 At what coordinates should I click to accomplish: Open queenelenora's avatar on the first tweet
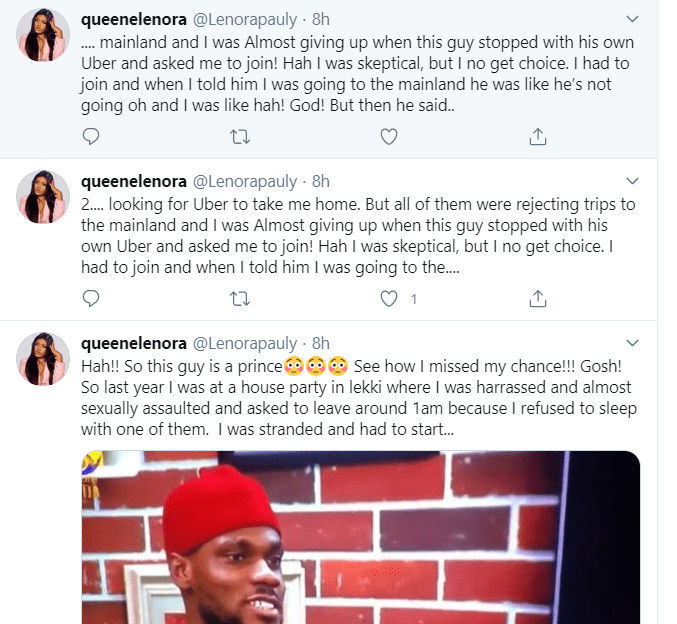tap(42, 36)
